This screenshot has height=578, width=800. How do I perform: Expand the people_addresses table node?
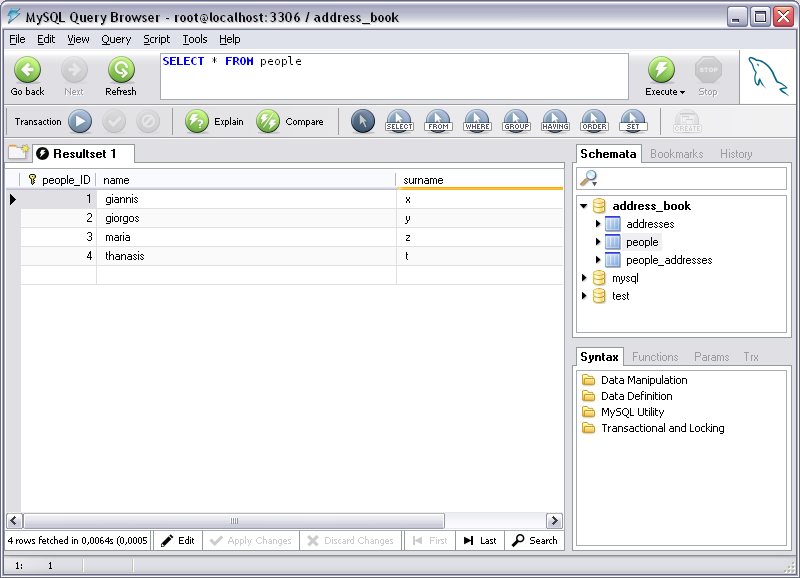tap(598, 260)
